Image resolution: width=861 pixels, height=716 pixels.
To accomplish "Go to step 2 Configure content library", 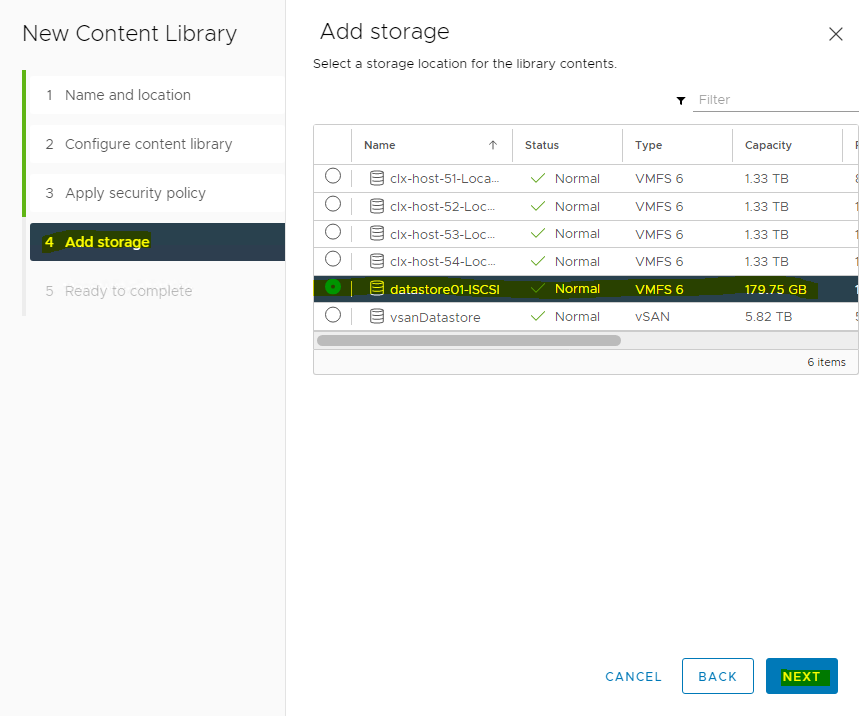I will click(157, 144).
